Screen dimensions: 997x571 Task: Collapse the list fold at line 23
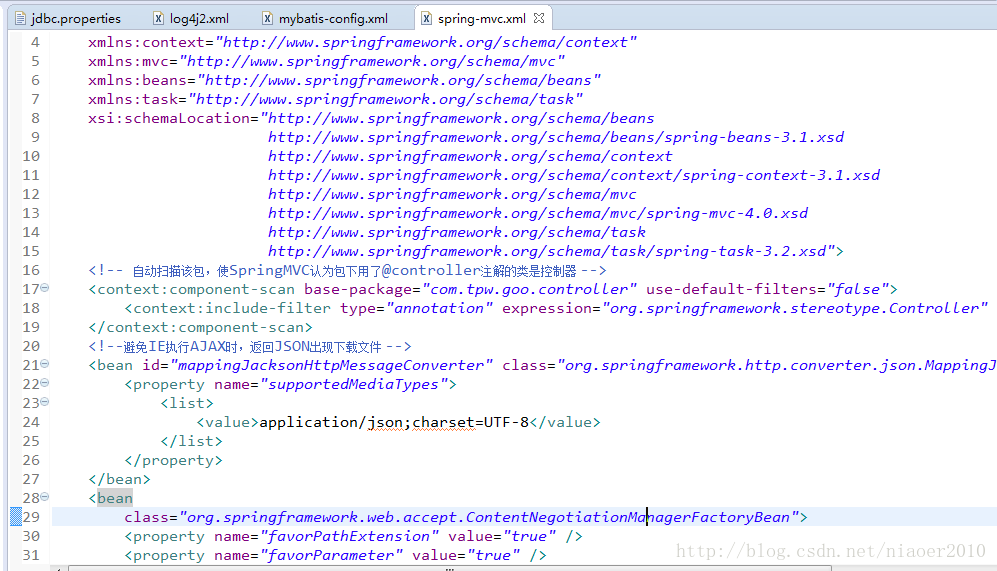click(x=45, y=402)
